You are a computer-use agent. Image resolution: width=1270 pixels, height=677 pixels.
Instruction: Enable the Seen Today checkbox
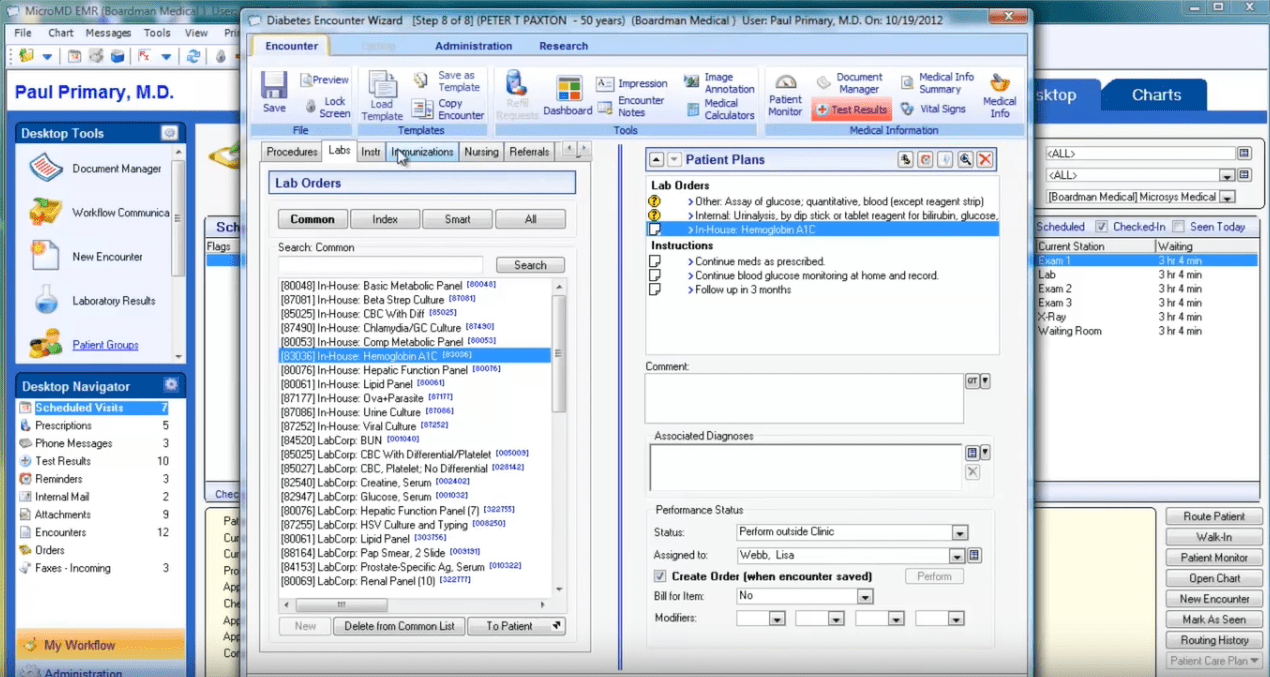point(1178,227)
